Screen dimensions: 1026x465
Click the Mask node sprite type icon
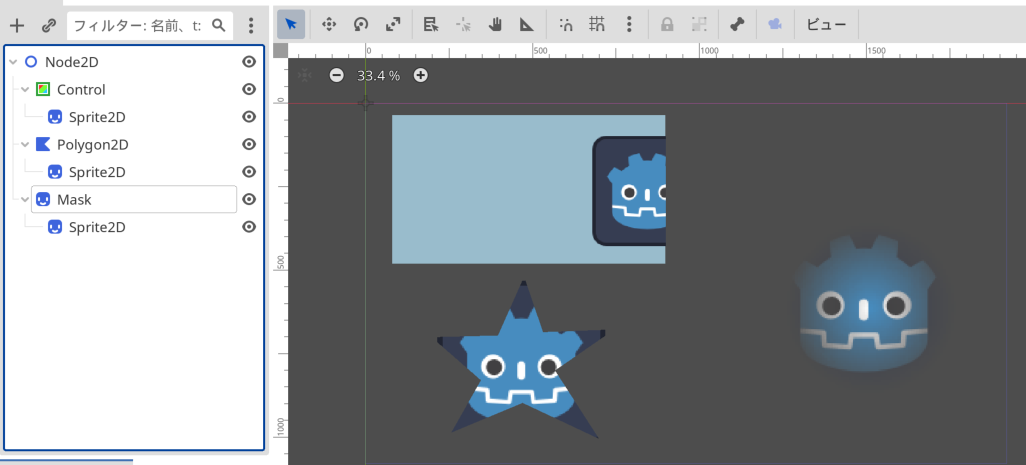[x=43, y=199]
